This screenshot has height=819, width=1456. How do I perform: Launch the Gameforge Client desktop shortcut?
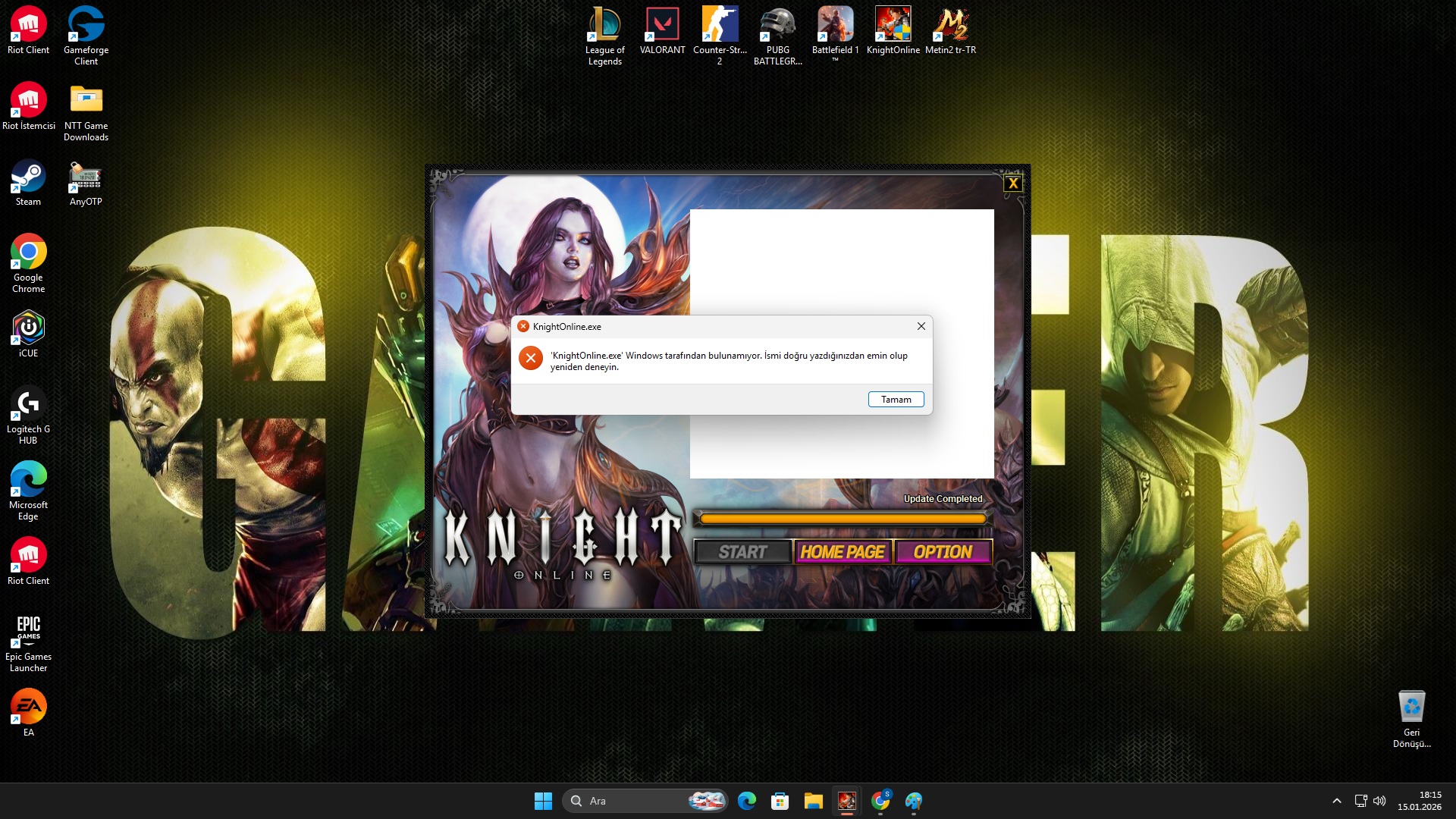pyautogui.click(x=86, y=36)
